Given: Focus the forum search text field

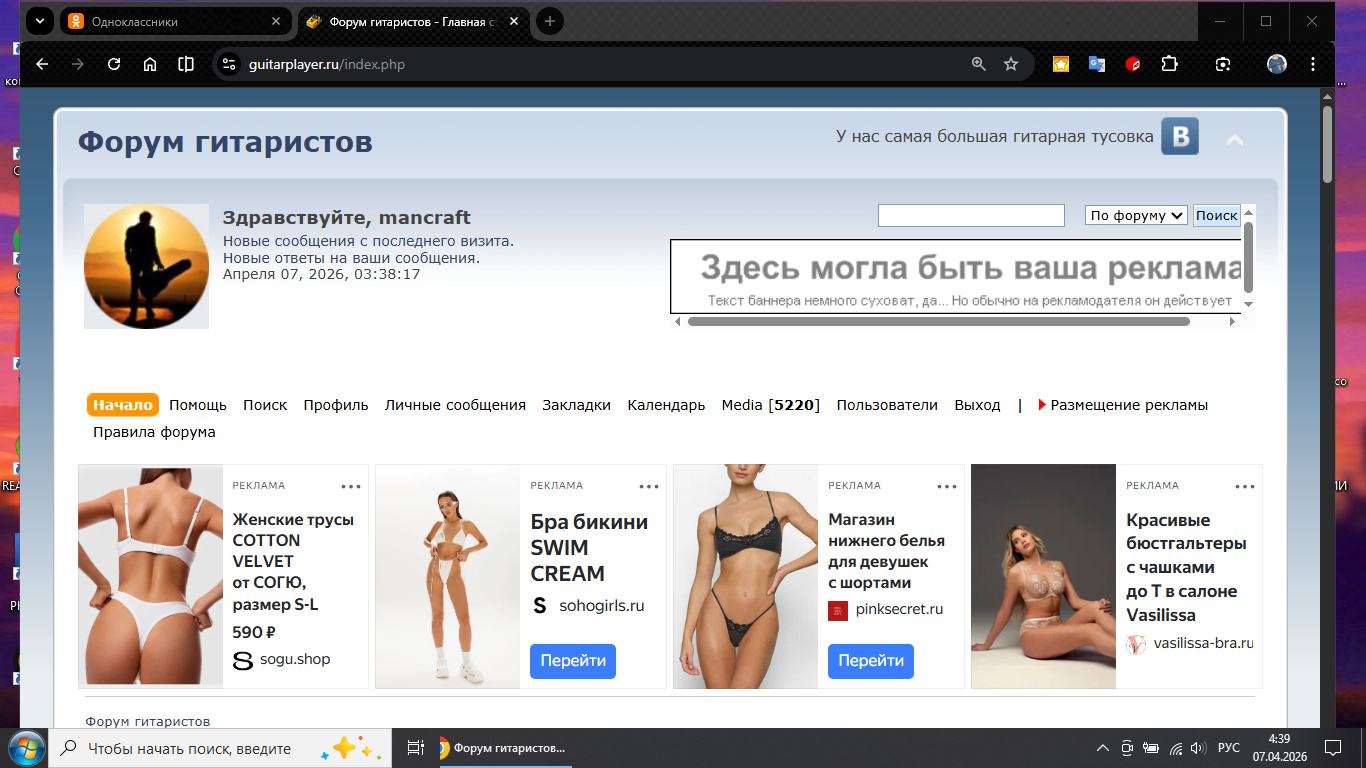Looking at the screenshot, I should click(971, 215).
